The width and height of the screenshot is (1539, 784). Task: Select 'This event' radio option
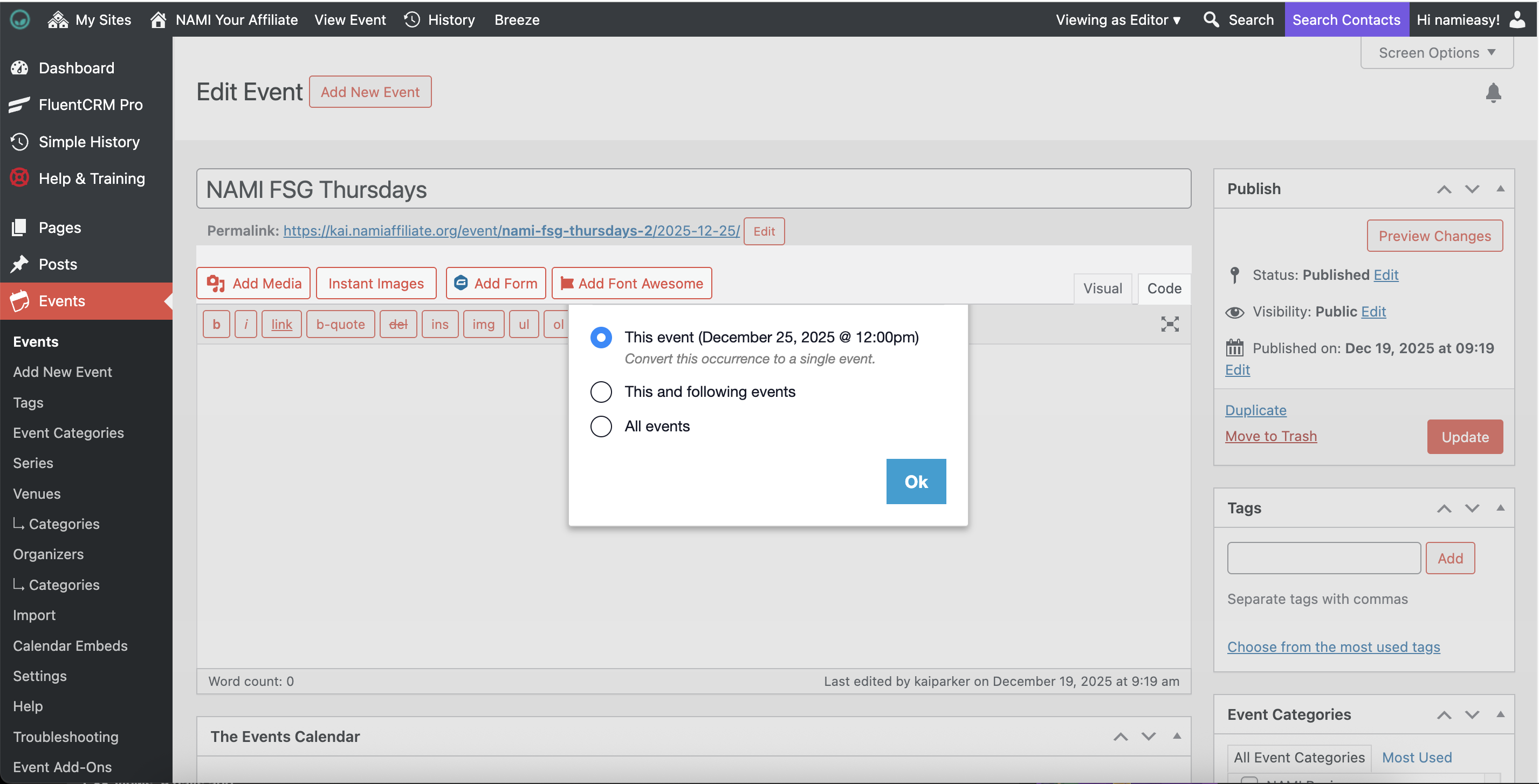600,337
